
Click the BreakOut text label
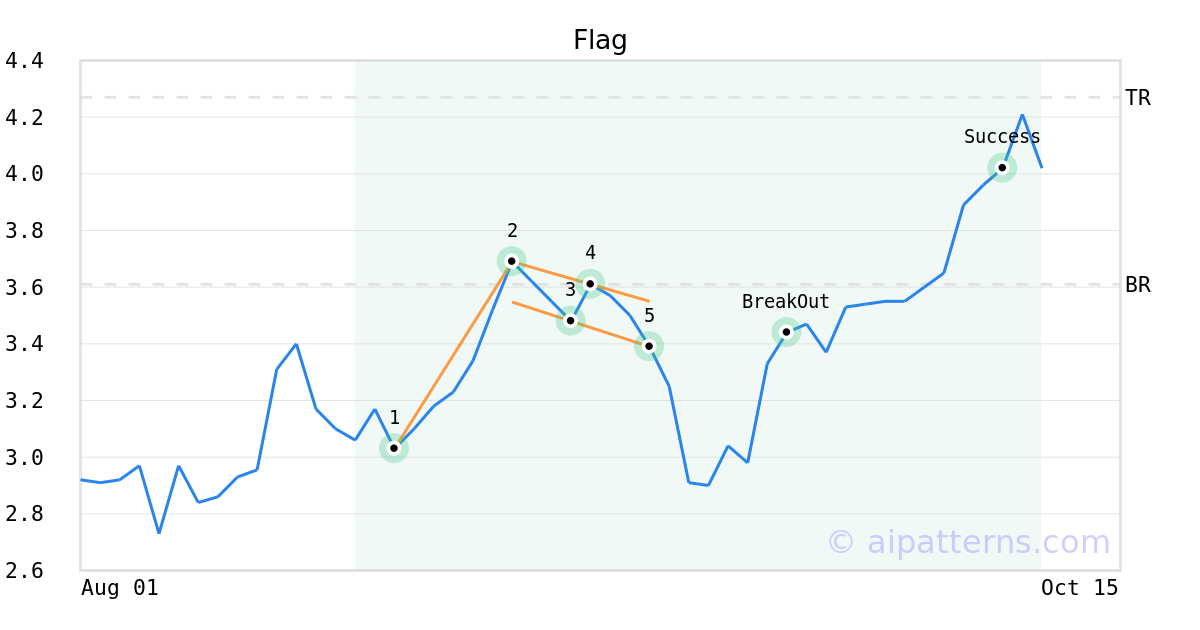click(786, 302)
